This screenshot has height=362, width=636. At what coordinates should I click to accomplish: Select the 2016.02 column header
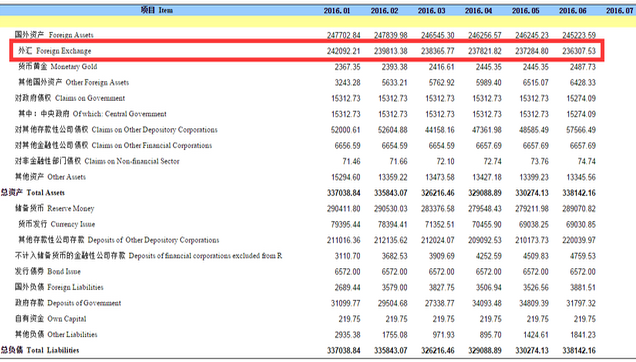point(384,11)
